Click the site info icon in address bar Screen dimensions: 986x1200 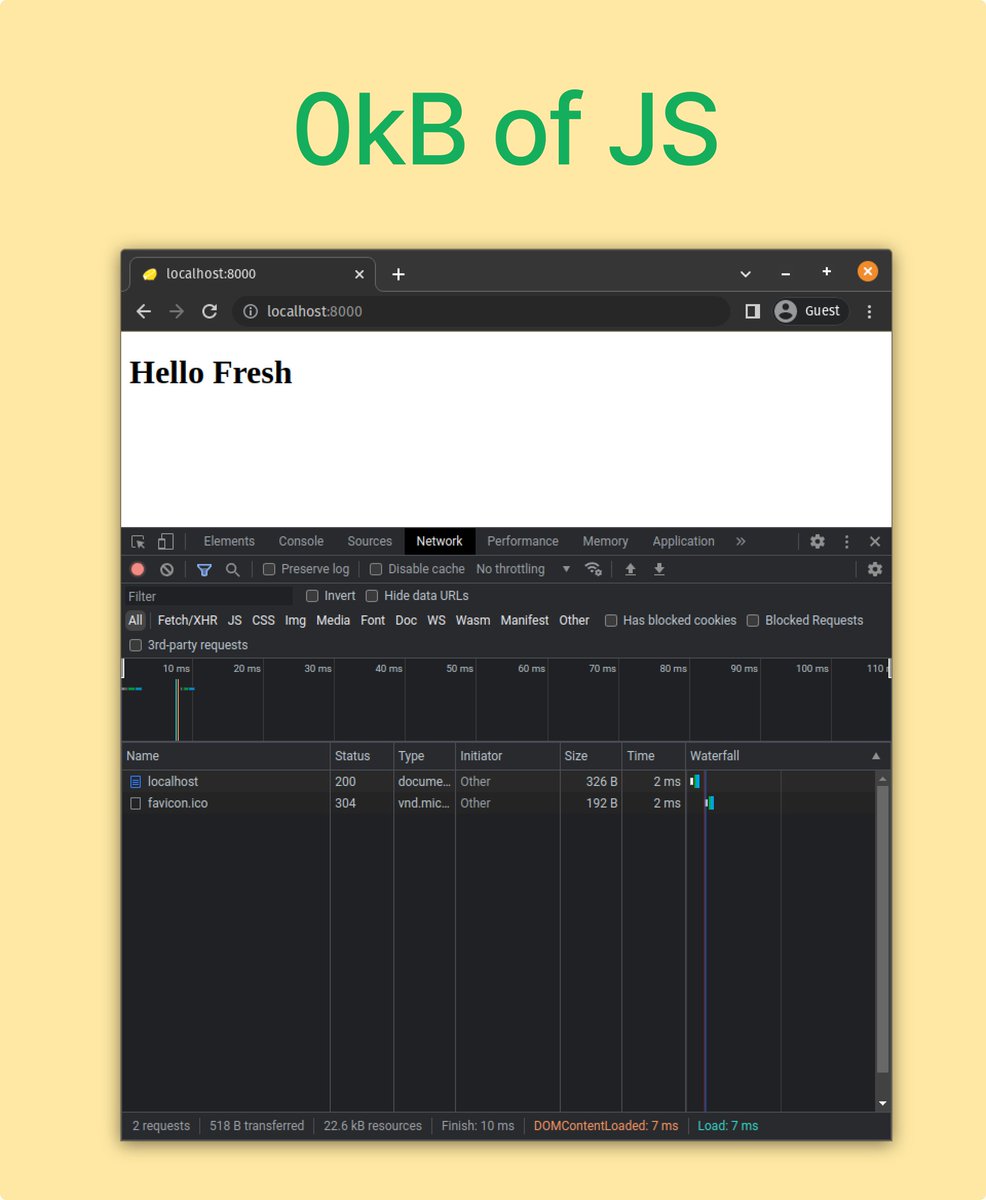pos(251,311)
